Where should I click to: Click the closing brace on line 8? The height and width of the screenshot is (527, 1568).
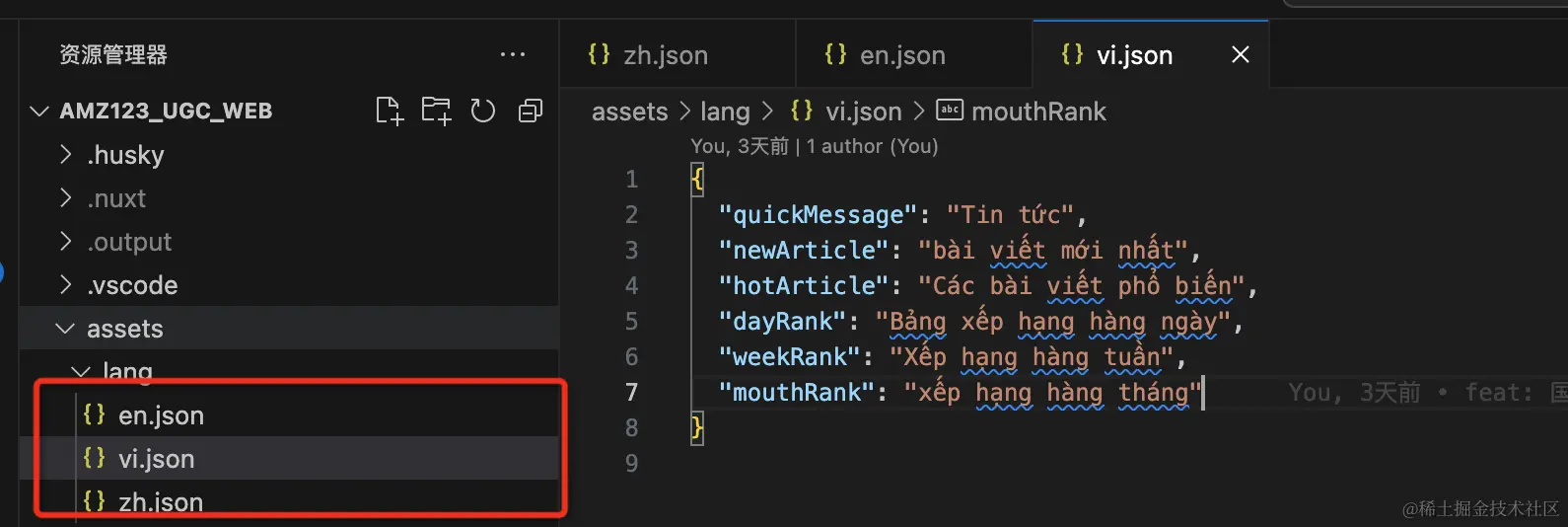(697, 428)
